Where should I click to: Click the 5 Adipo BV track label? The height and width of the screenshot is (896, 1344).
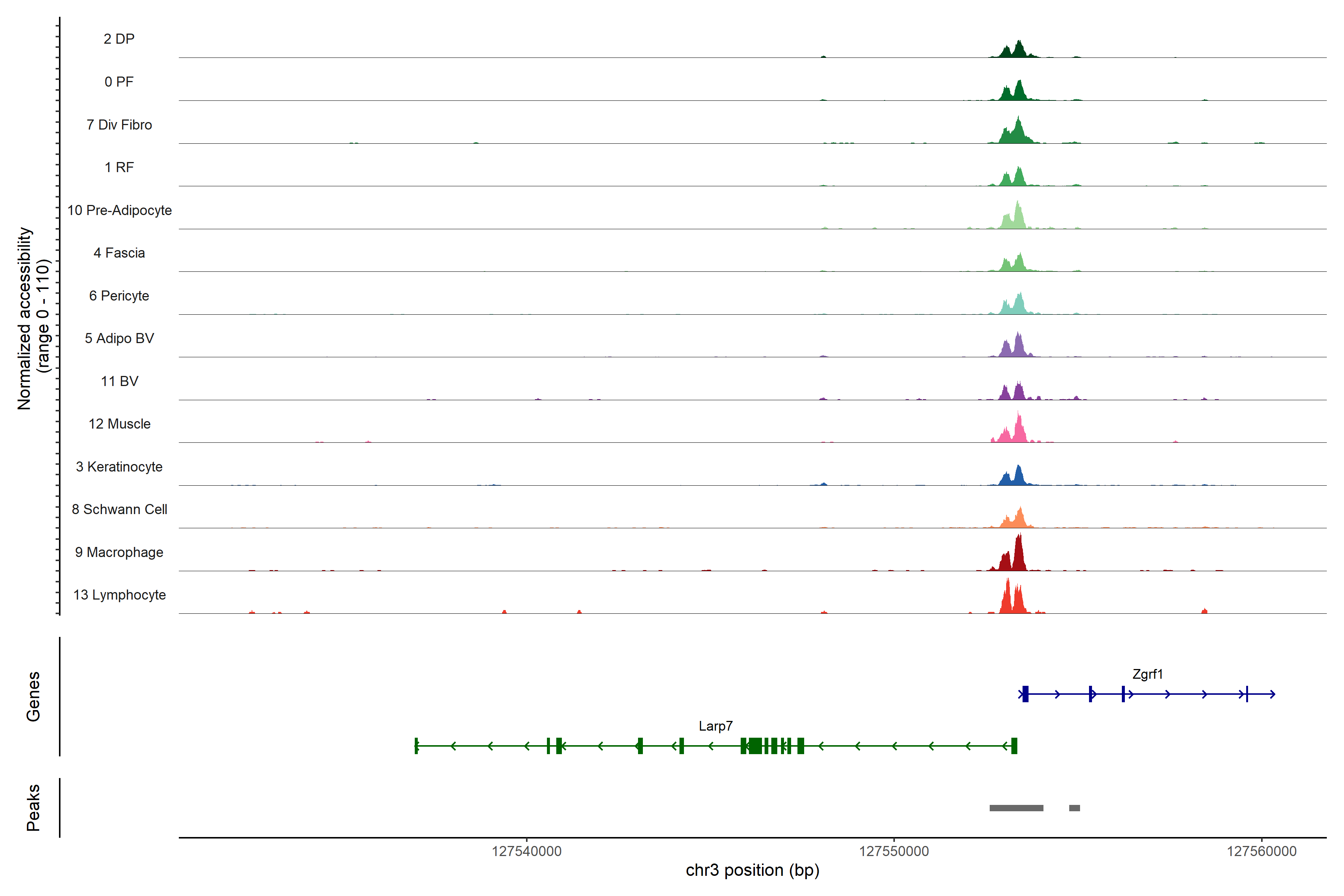tap(119, 338)
